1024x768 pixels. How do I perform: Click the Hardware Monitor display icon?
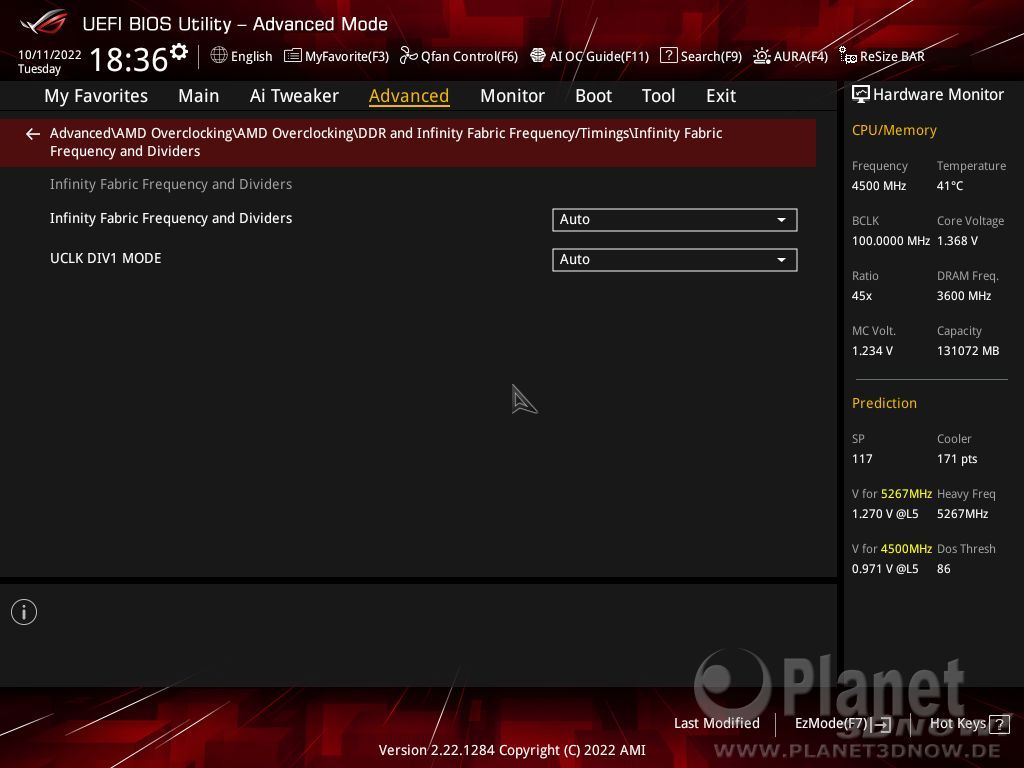coord(861,94)
